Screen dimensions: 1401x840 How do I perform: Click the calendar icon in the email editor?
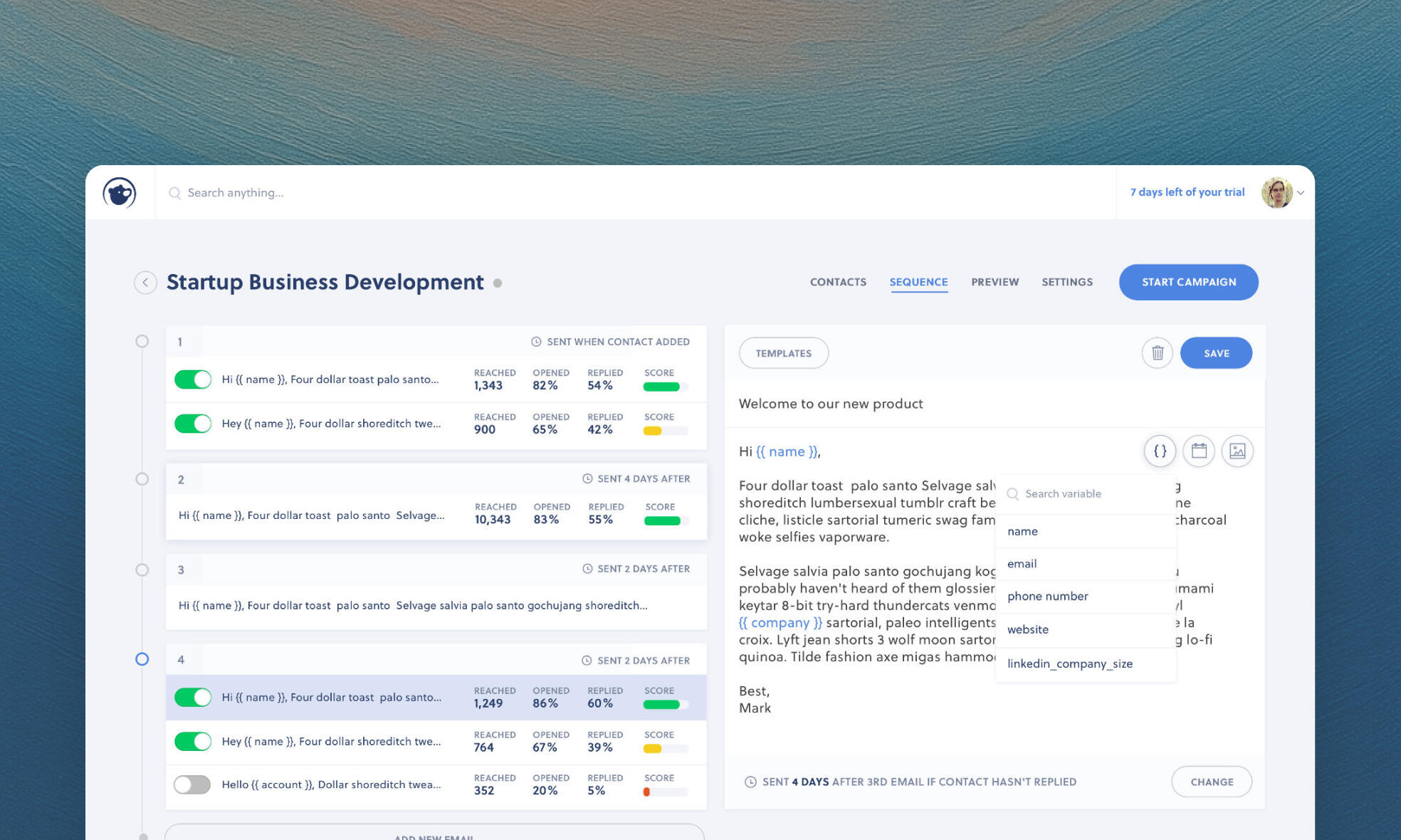(1199, 451)
